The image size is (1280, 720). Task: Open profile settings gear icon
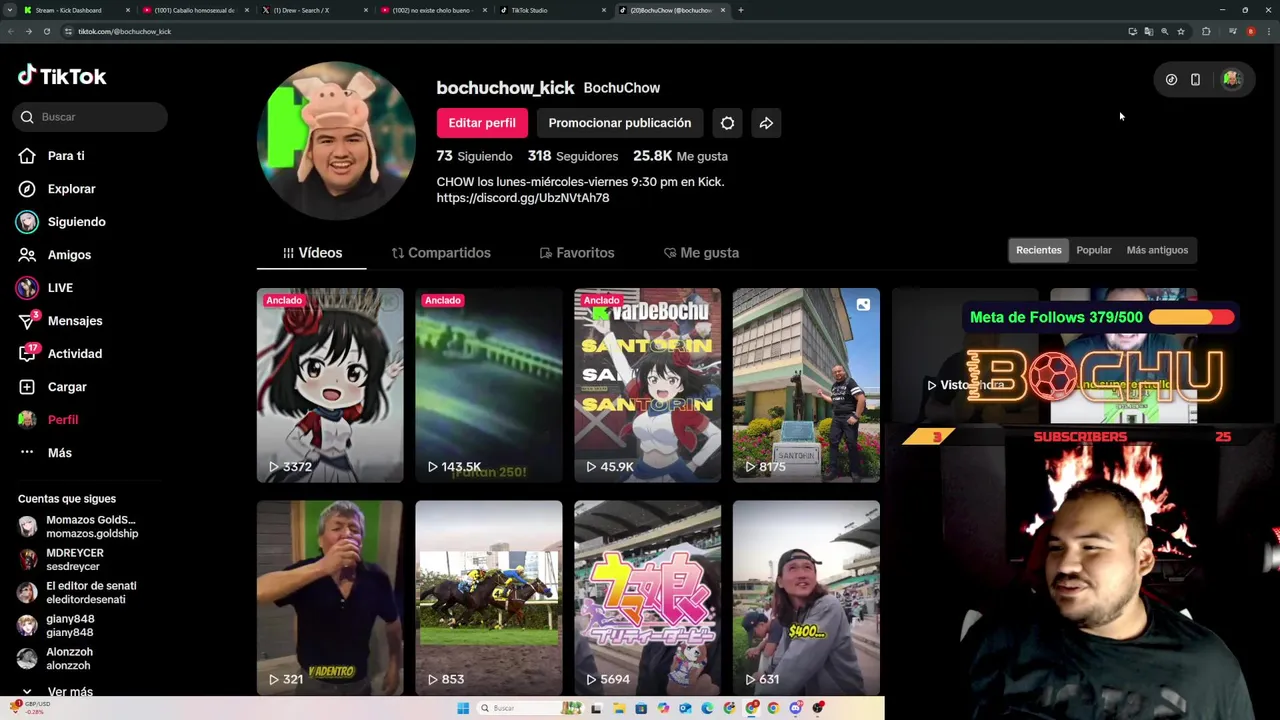tap(727, 123)
